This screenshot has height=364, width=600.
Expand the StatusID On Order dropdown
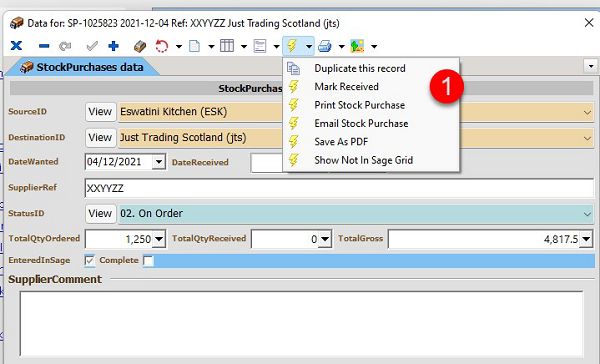(x=587, y=214)
